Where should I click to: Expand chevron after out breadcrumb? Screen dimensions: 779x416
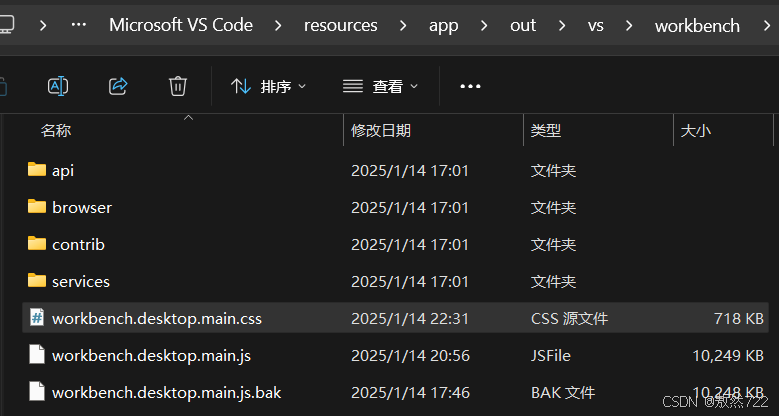(562, 25)
